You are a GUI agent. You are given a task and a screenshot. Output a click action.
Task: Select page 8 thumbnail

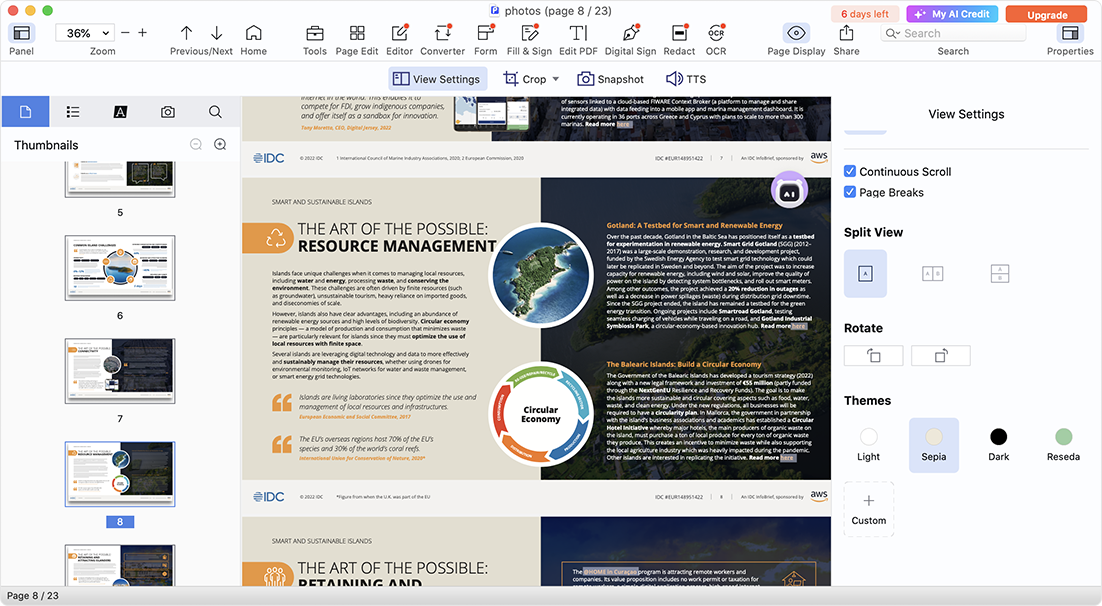pos(120,474)
